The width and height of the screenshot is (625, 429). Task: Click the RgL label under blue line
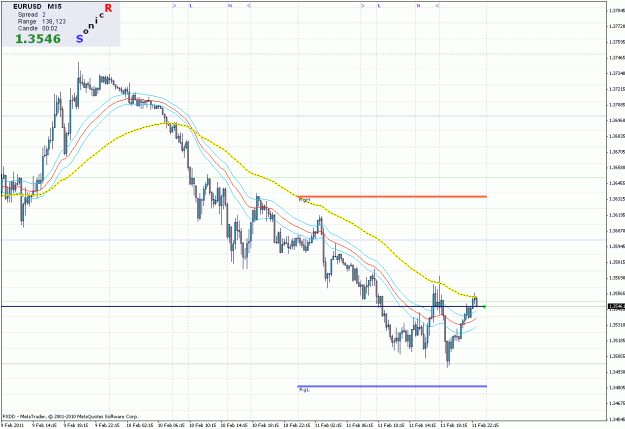[304, 390]
